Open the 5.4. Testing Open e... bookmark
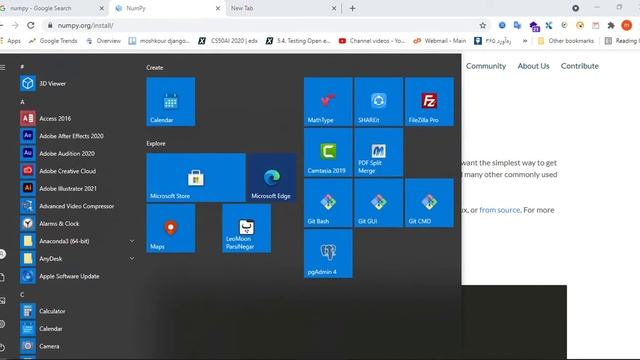Screen dimensions: 640x360 click(x=298, y=41)
